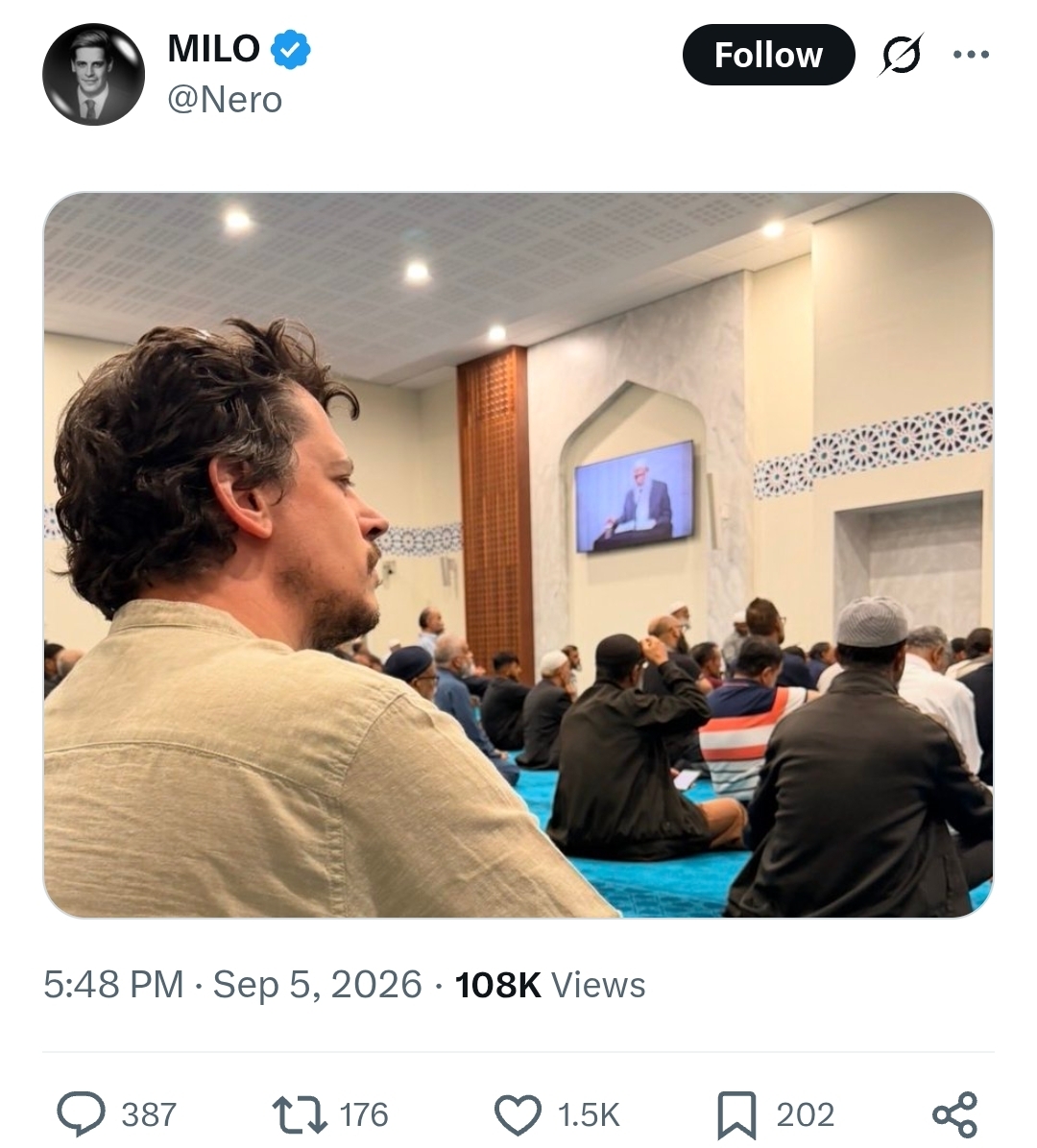Repost using the retweet arrows icon
Image resolution: width=1037 pixels, height=1148 pixels.
(300, 1114)
